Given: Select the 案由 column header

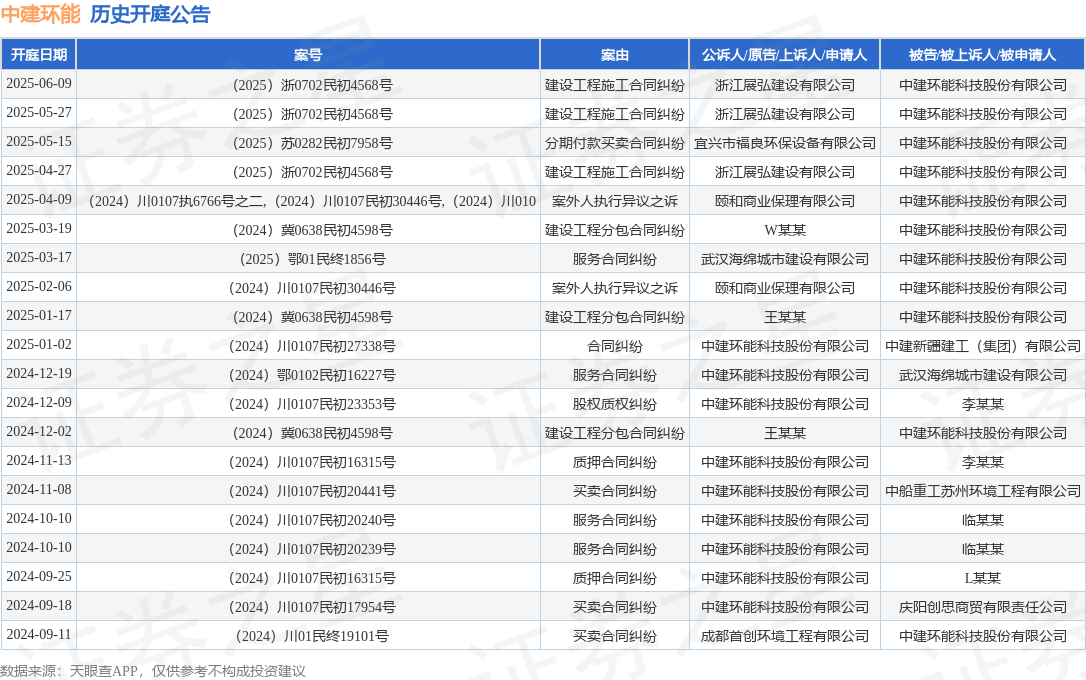Looking at the screenshot, I should click(x=614, y=55).
